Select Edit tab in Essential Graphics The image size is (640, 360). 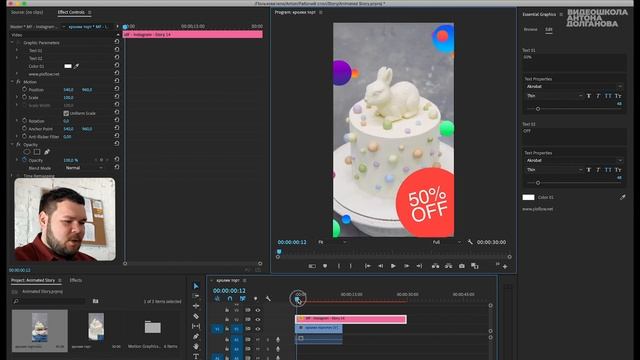click(x=549, y=29)
